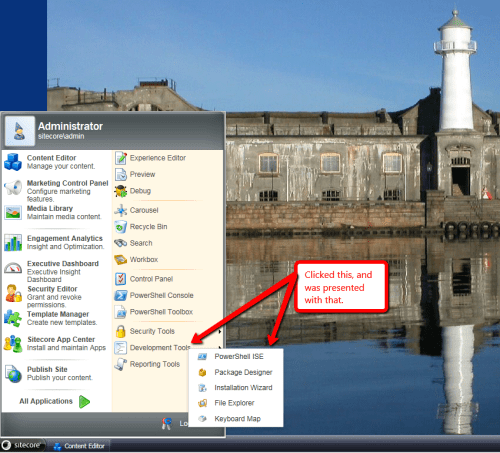
Task: Click the Administrator wizard avatar
Action: click(x=20, y=131)
